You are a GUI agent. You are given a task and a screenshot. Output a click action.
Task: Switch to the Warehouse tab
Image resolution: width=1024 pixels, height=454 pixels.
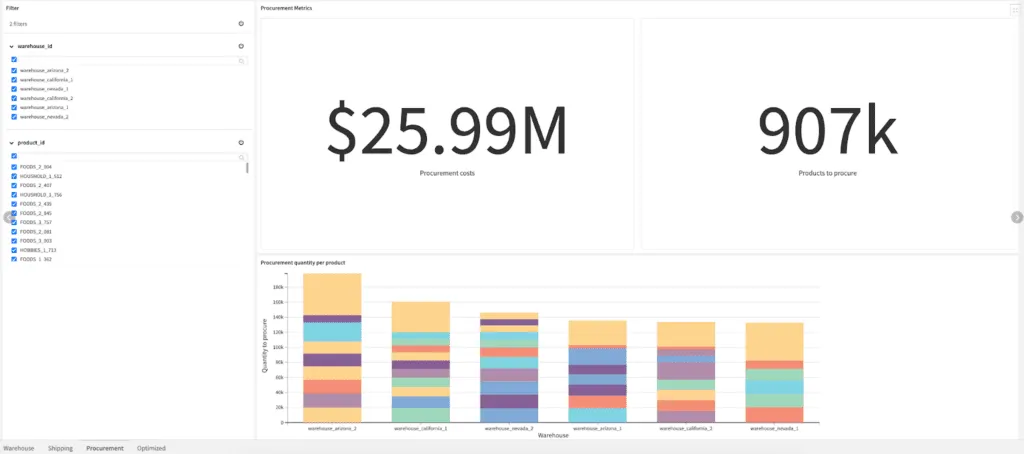[19, 448]
